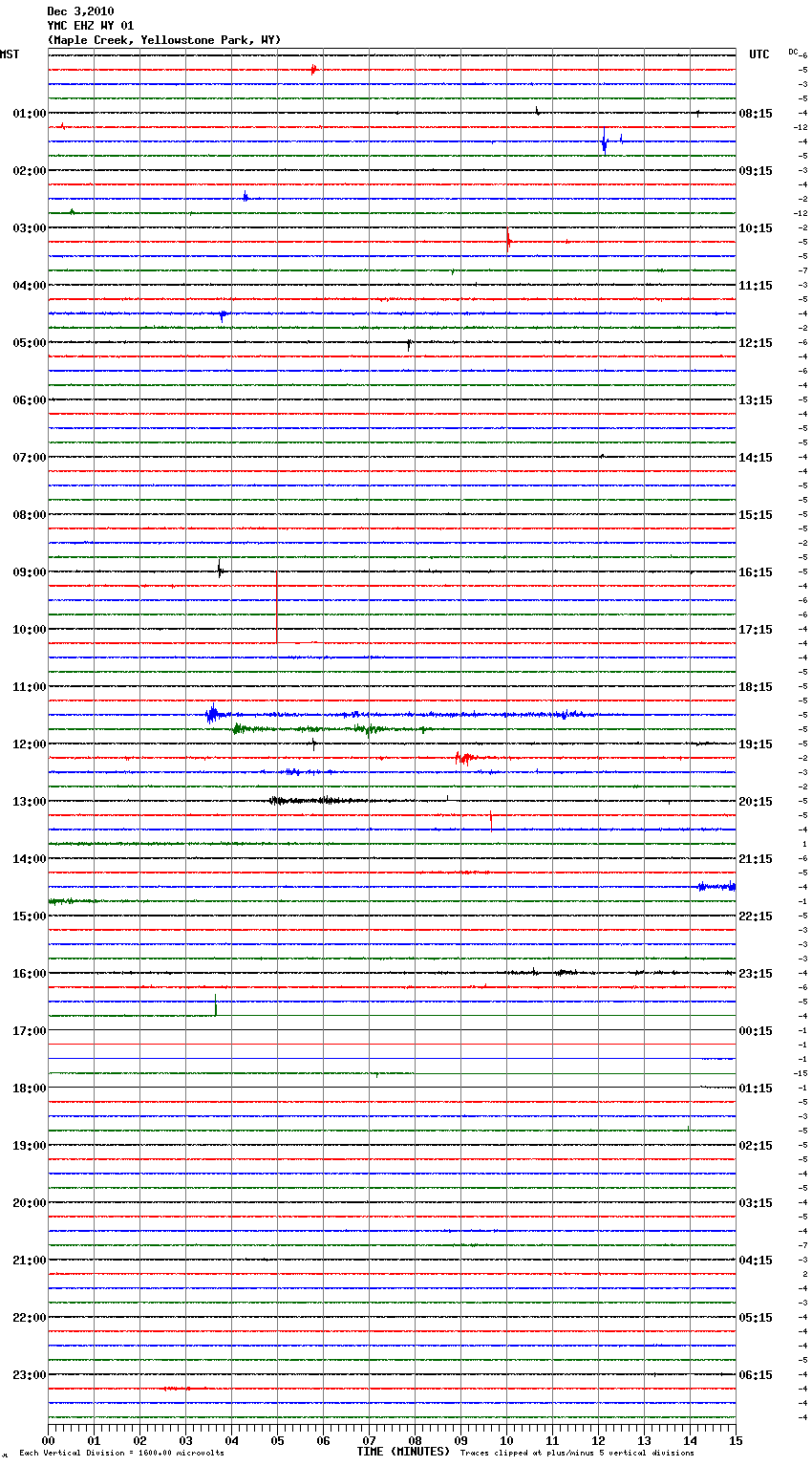Click bottom axis minute tick '09'
The width and height of the screenshot is (812, 1466).
pos(460,1440)
